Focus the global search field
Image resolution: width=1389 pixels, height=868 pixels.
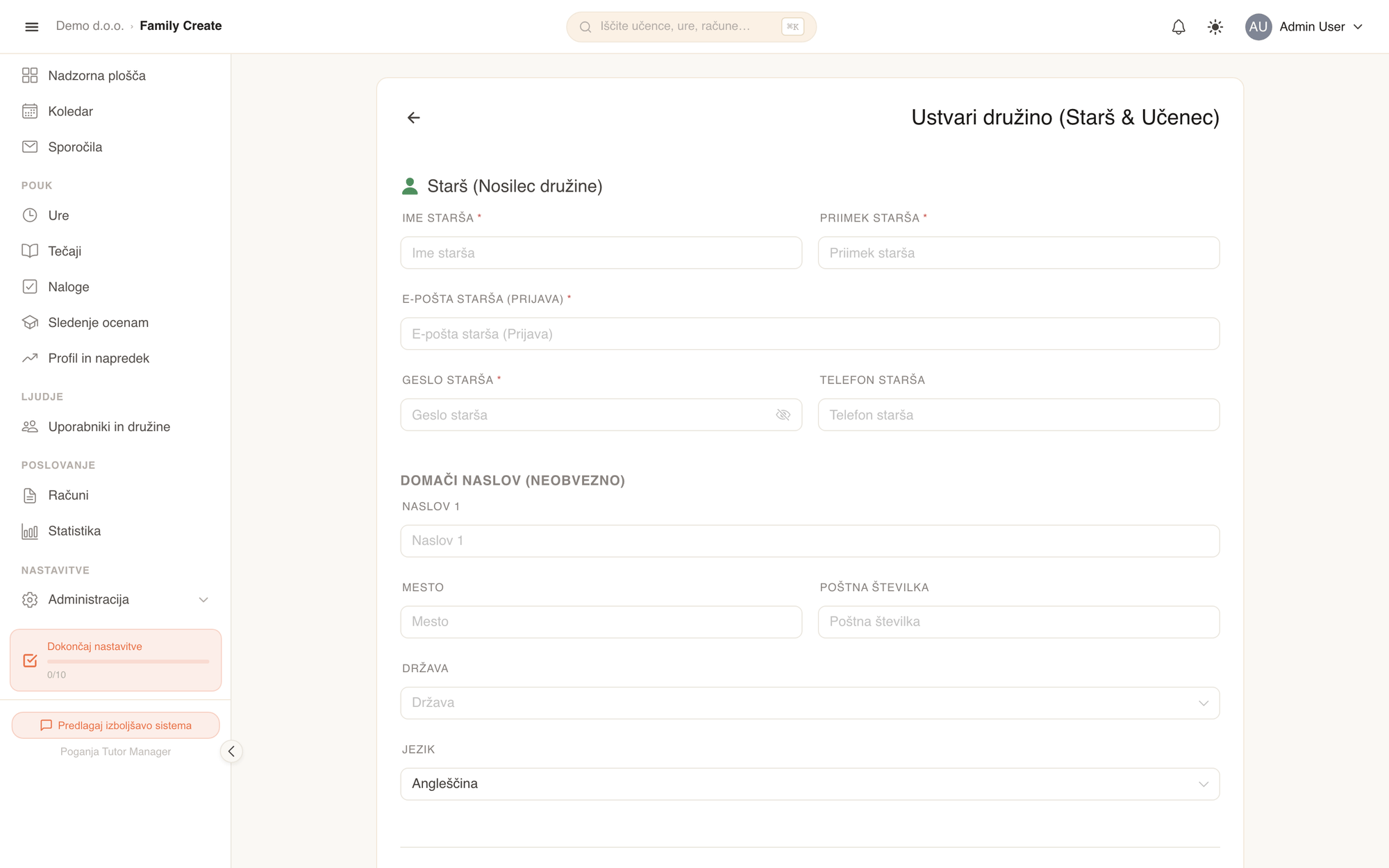[x=691, y=26]
